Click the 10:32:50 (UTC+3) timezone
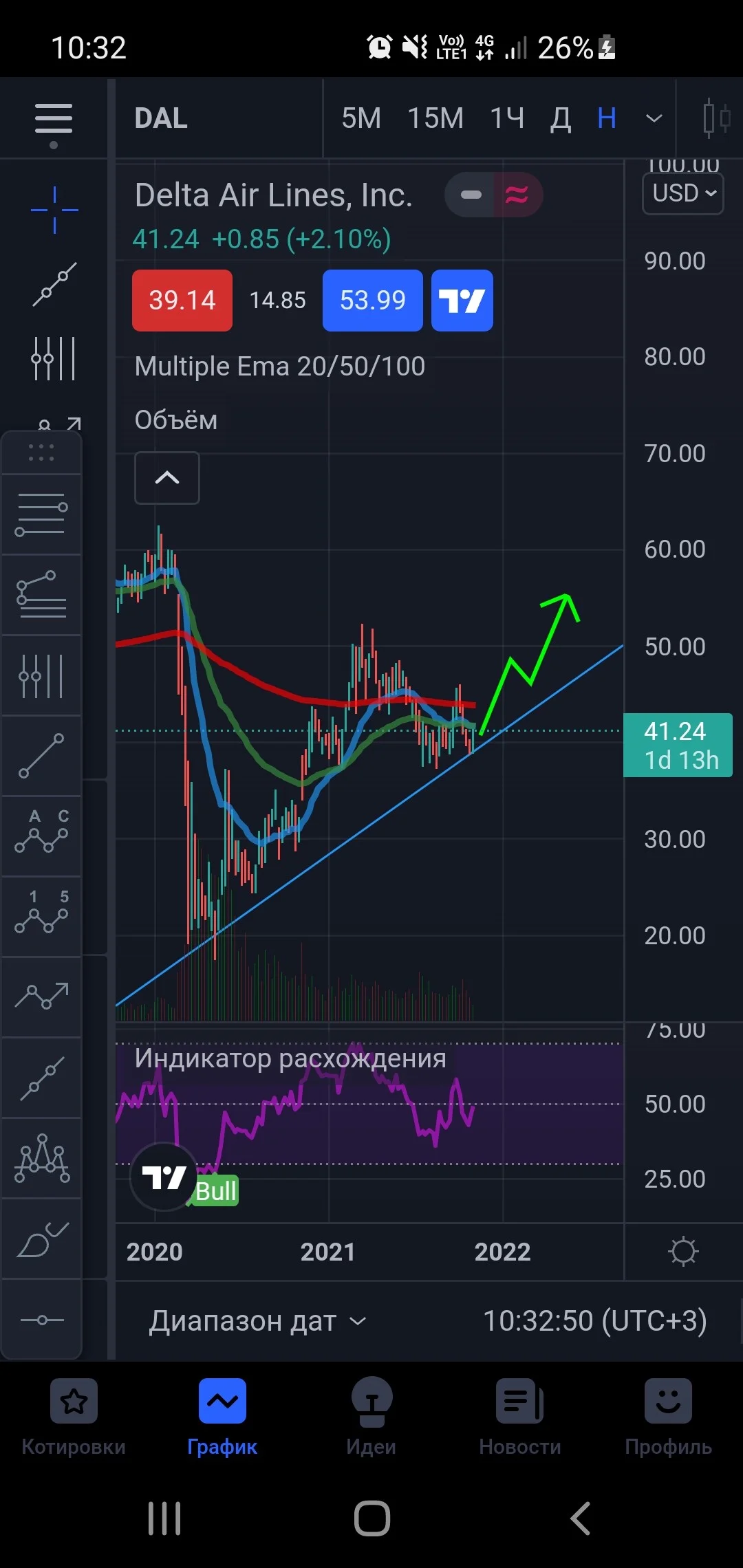 click(x=595, y=1320)
